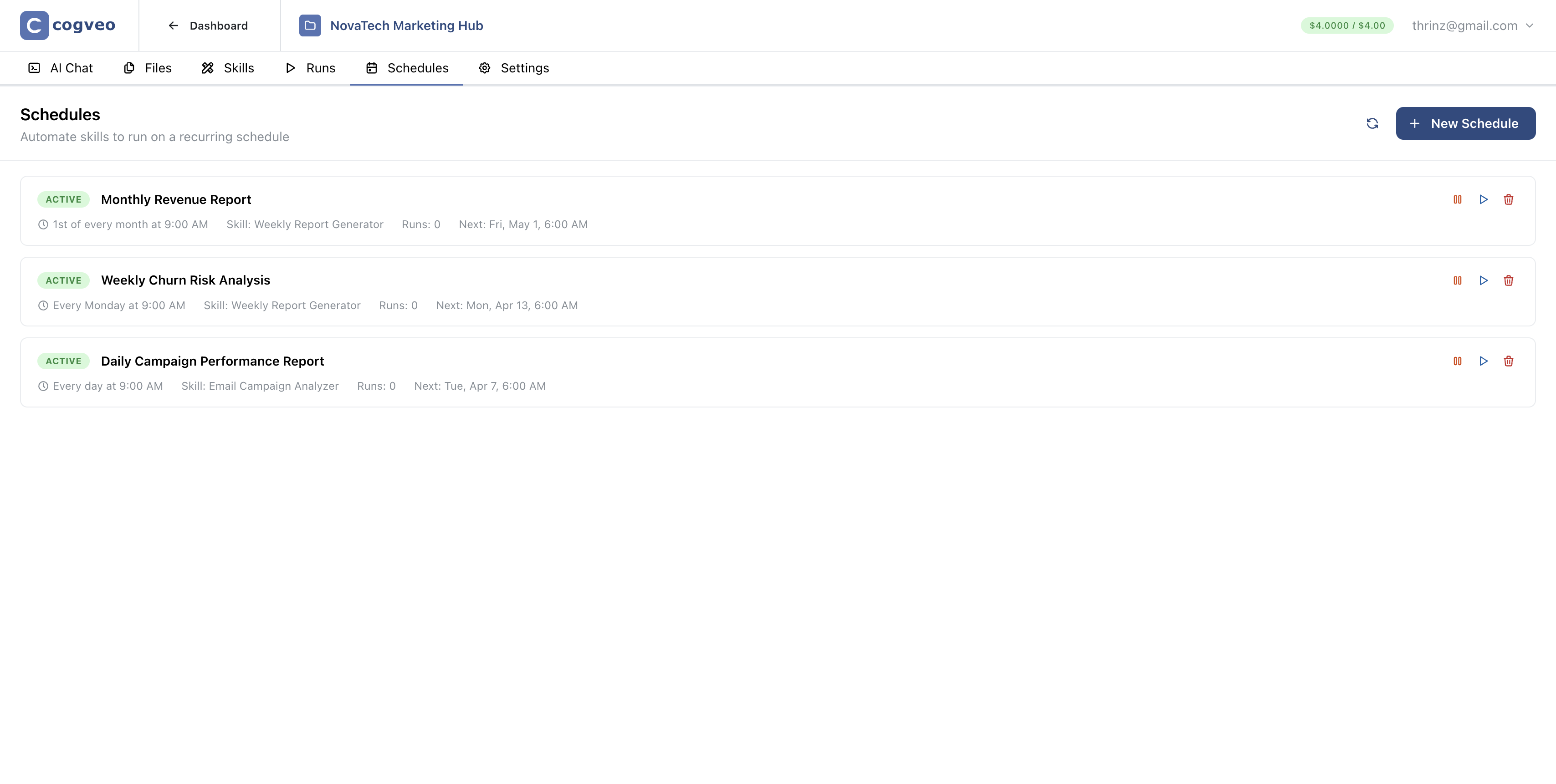
Task: Open the Runs tab
Action: pyautogui.click(x=310, y=67)
